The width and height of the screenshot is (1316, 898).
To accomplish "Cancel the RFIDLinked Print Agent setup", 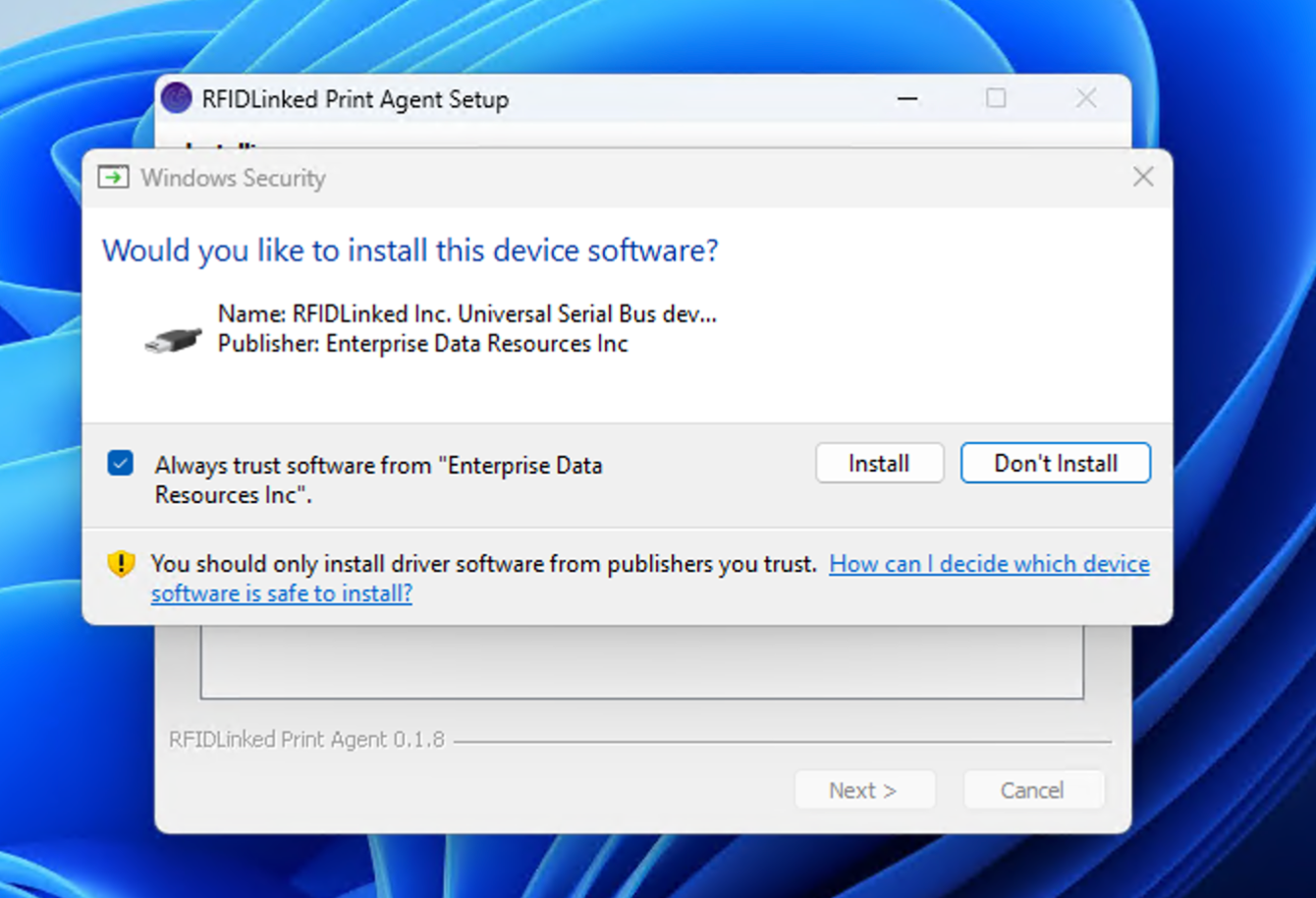I will click(x=1032, y=790).
